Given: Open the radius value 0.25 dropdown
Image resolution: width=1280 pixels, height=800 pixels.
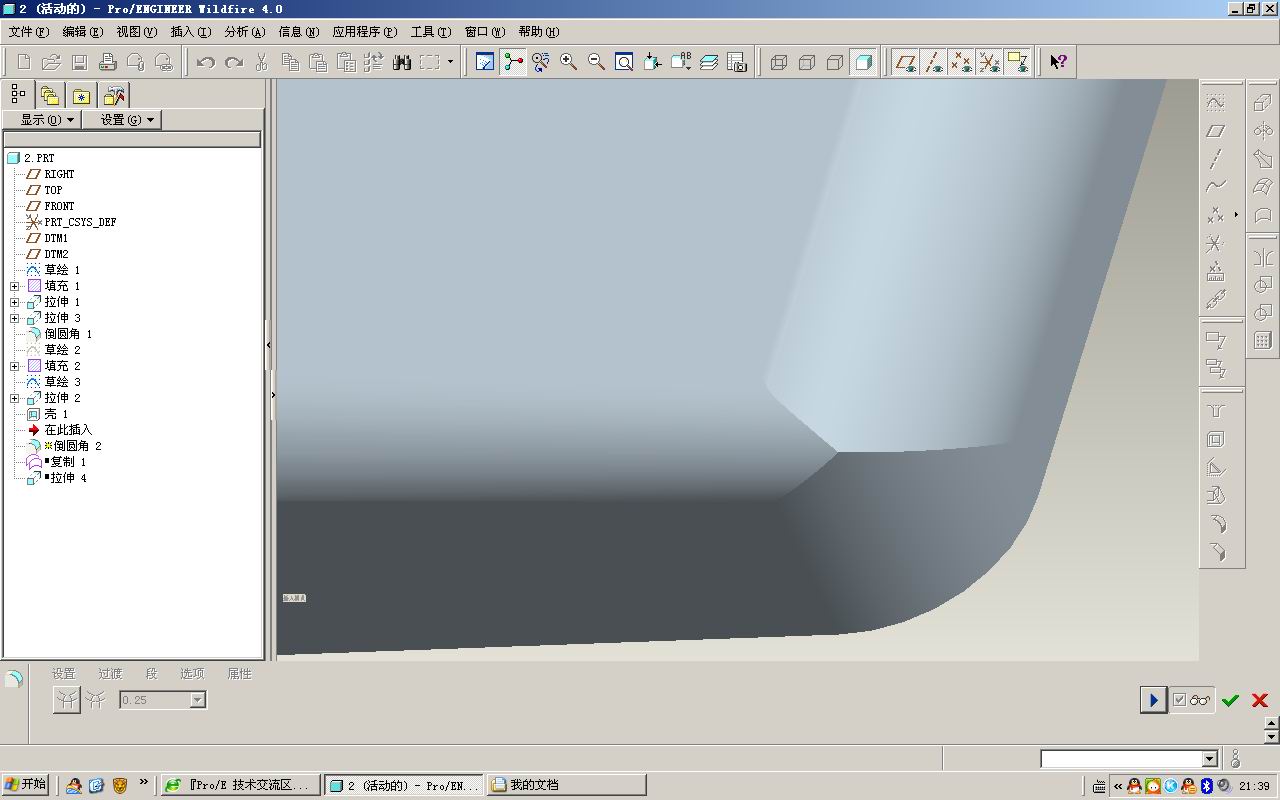Looking at the screenshot, I should point(198,700).
